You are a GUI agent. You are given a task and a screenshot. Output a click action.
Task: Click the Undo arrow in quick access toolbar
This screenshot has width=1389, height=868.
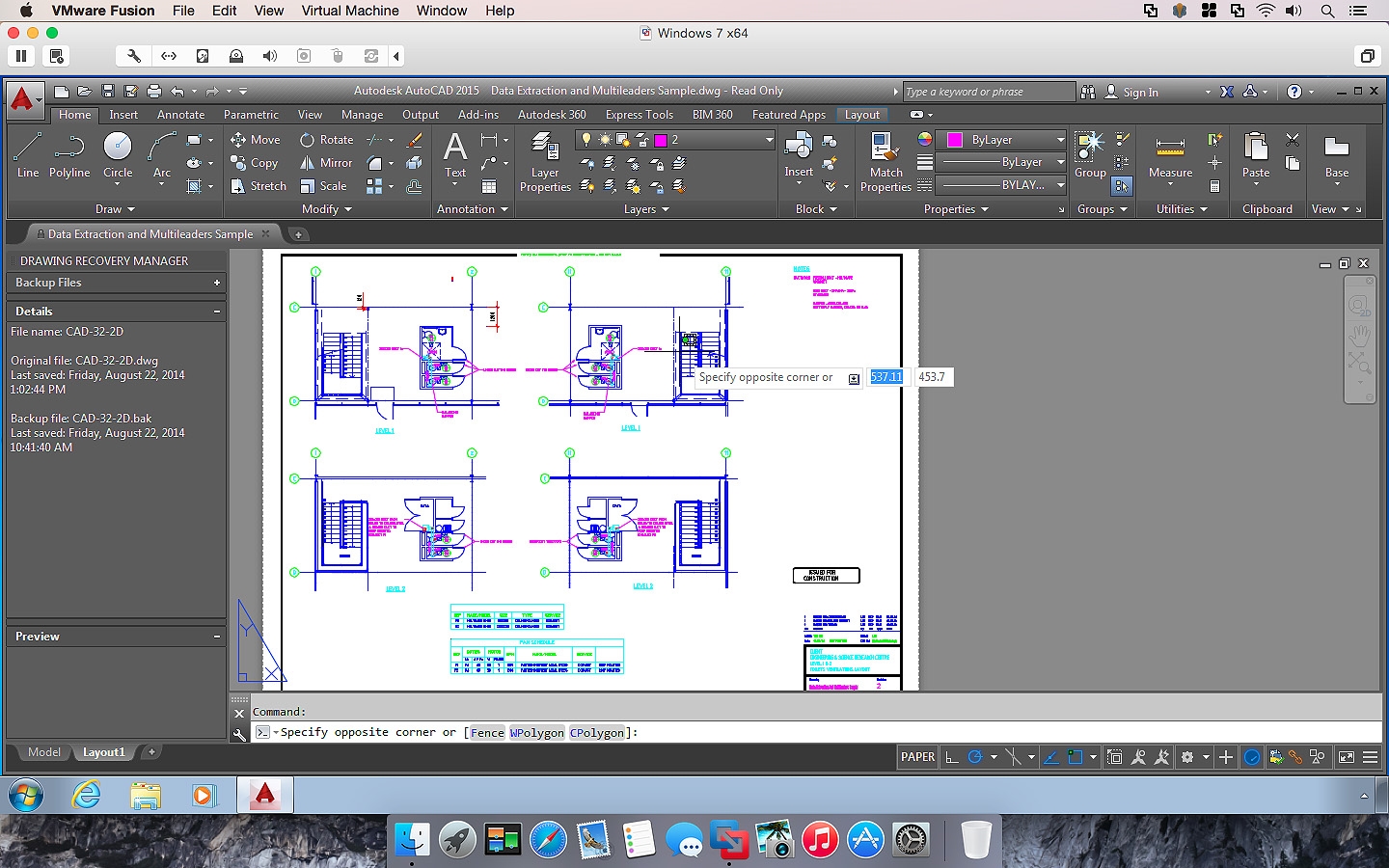click(x=177, y=92)
